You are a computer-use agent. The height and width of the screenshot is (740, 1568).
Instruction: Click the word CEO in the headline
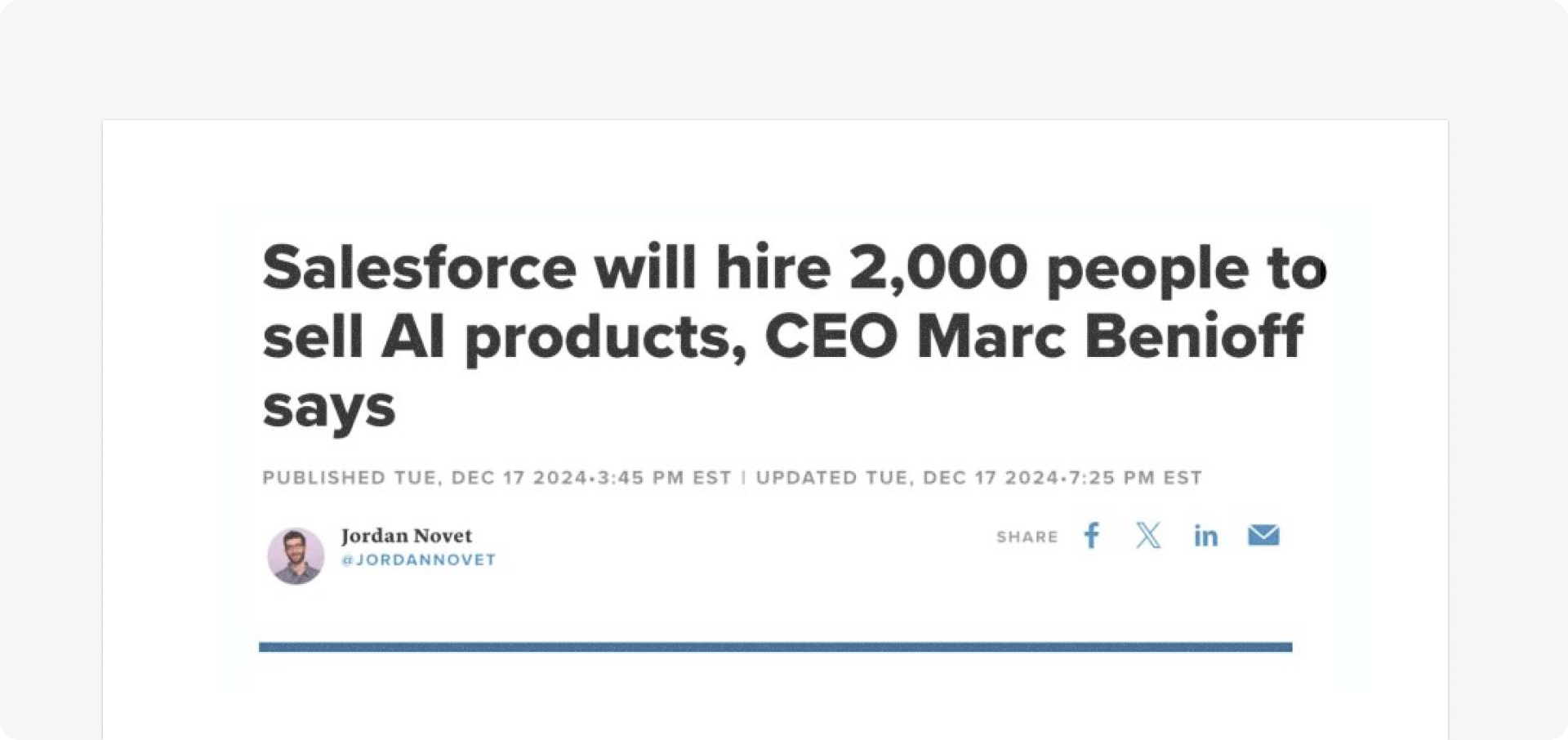(x=831, y=336)
